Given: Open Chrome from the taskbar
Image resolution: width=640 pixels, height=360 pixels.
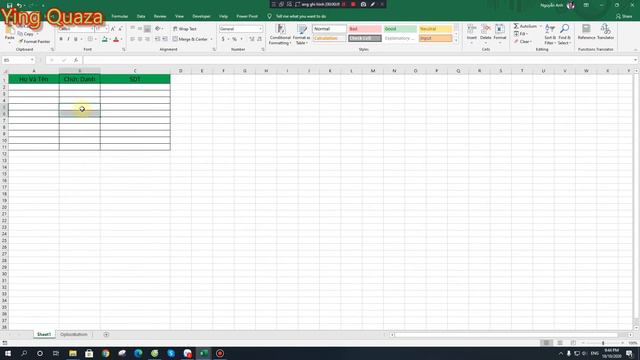Looking at the screenshot, I should (x=106, y=353).
